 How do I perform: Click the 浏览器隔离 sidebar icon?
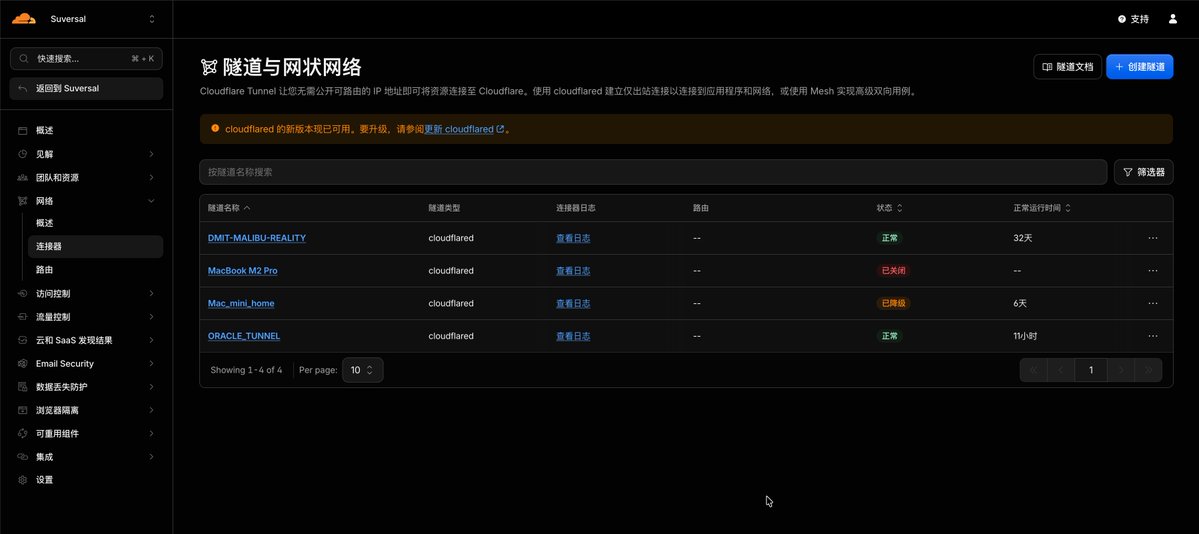click(22, 410)
